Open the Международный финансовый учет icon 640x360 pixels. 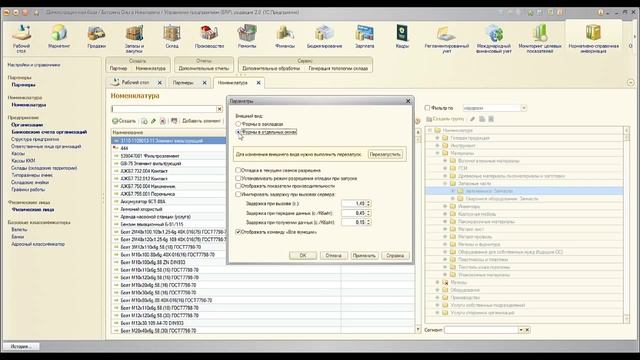tap(493, 39)
